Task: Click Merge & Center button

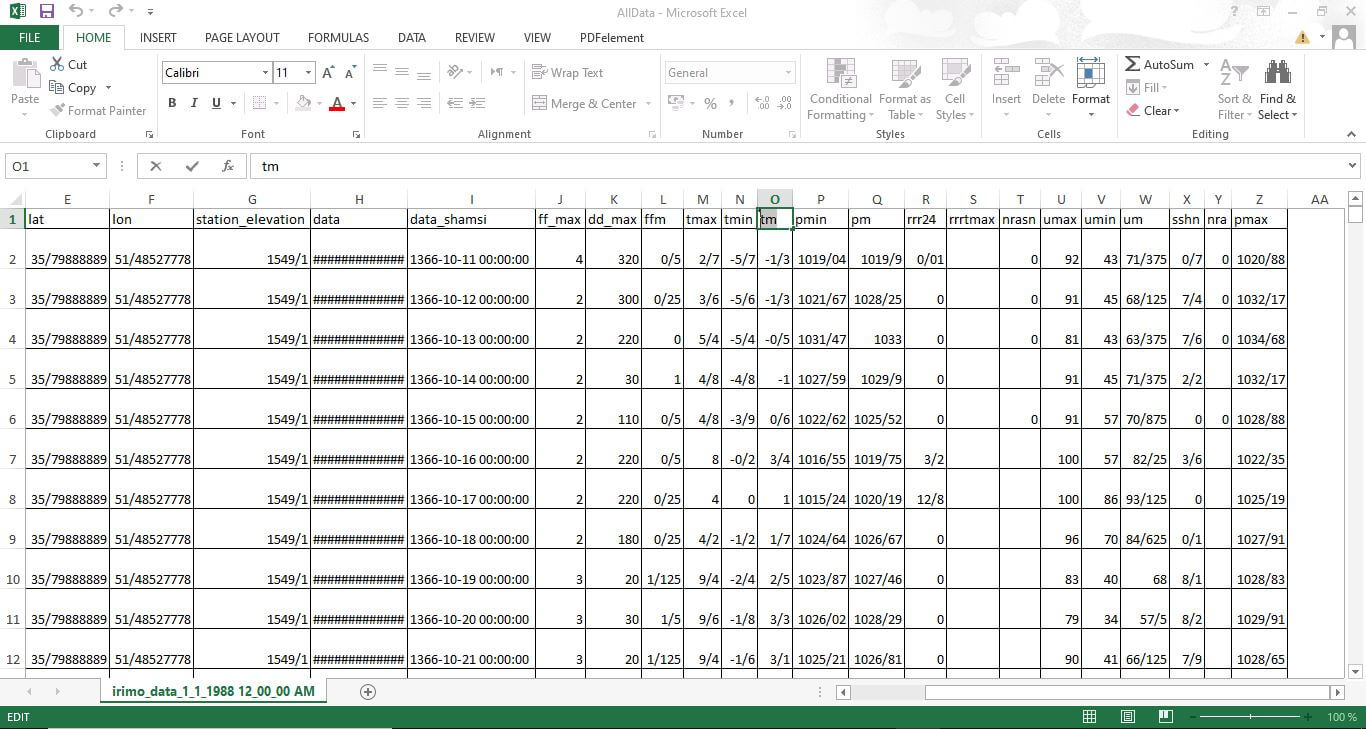Action: 584,104
